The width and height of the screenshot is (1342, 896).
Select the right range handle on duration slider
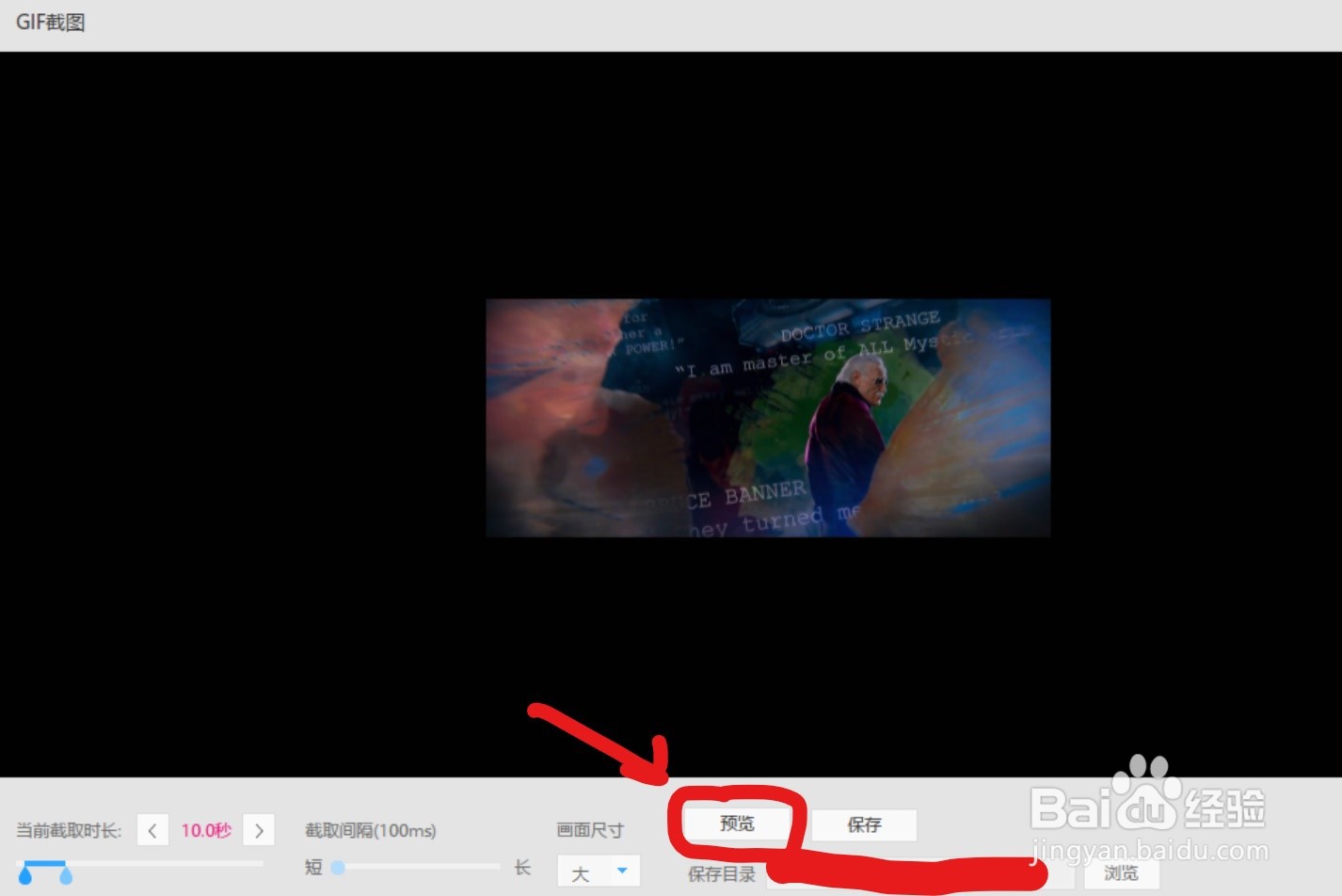click(66, 876)
